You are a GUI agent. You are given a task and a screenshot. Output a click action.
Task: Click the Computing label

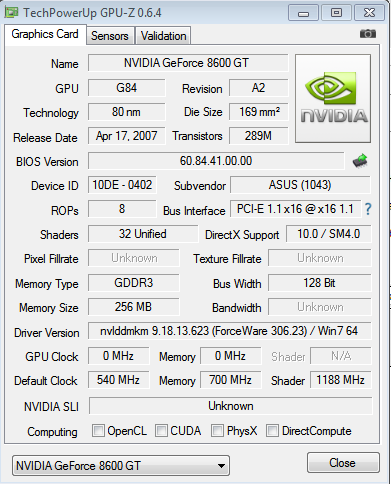click(x=53, y=432)
